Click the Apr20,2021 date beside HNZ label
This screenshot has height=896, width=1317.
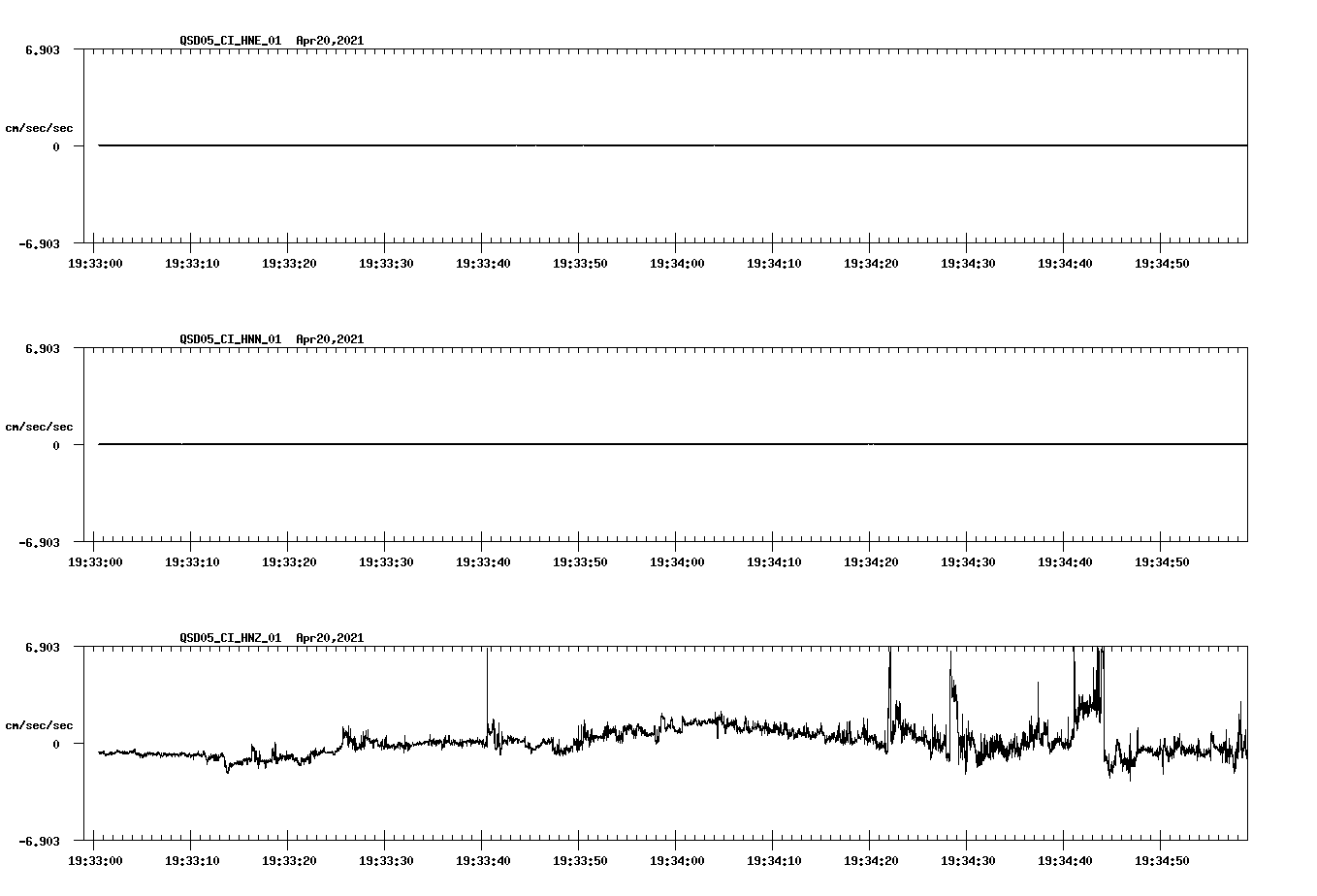click(x=330, y=637)
